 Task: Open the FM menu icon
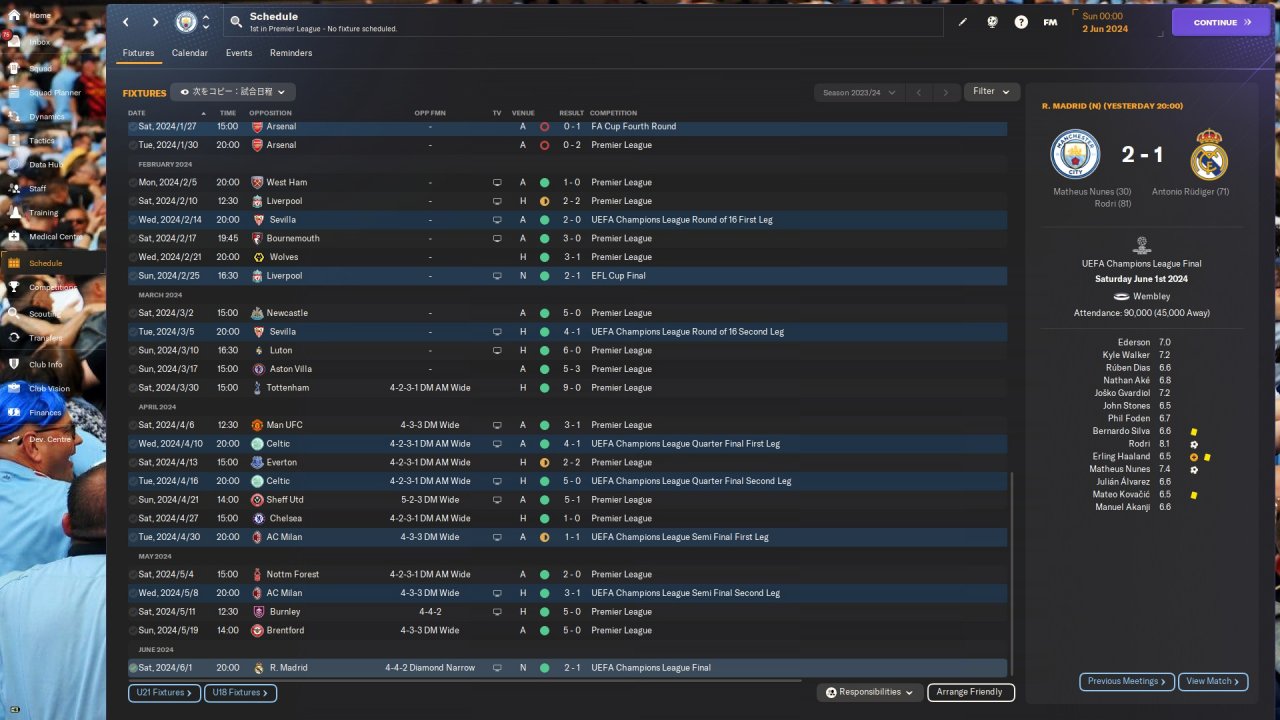pyautogui.click(x=1050, y=22)
